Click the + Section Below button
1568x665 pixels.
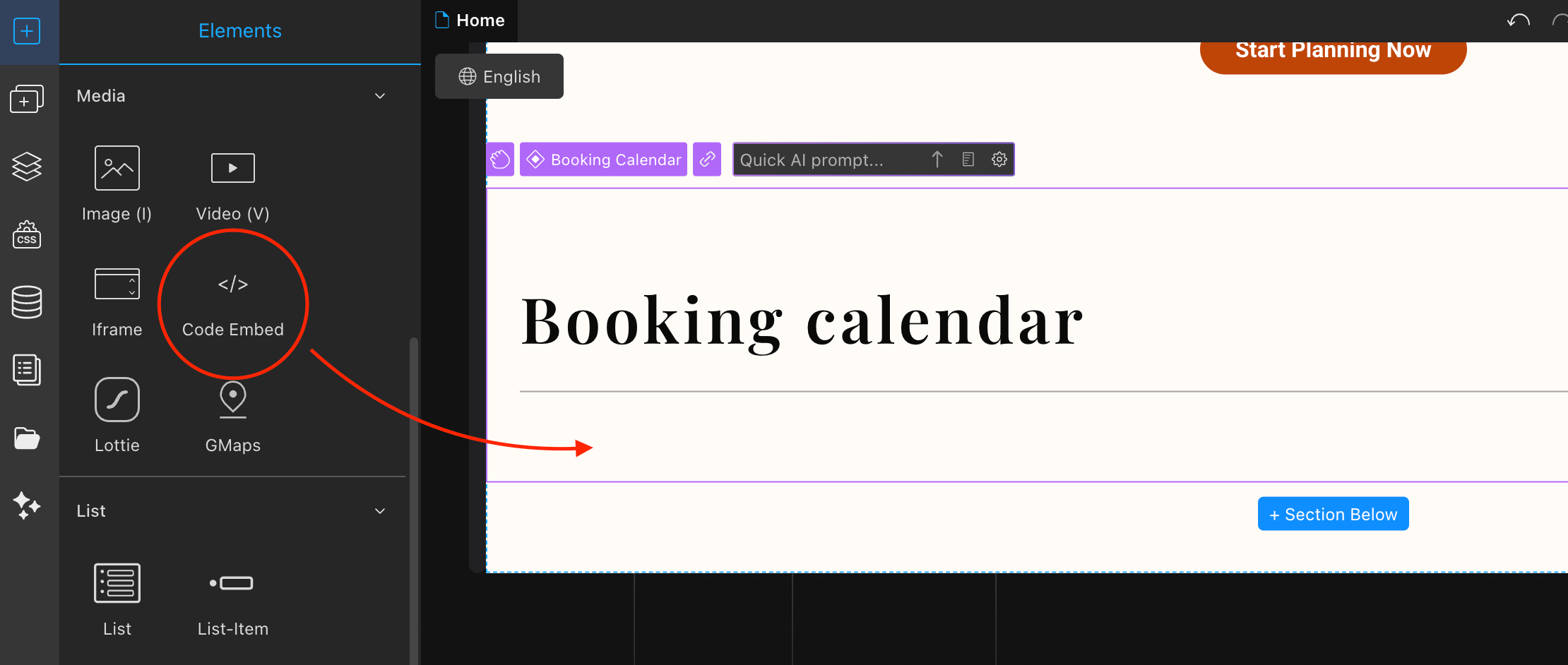point(1334,514)
